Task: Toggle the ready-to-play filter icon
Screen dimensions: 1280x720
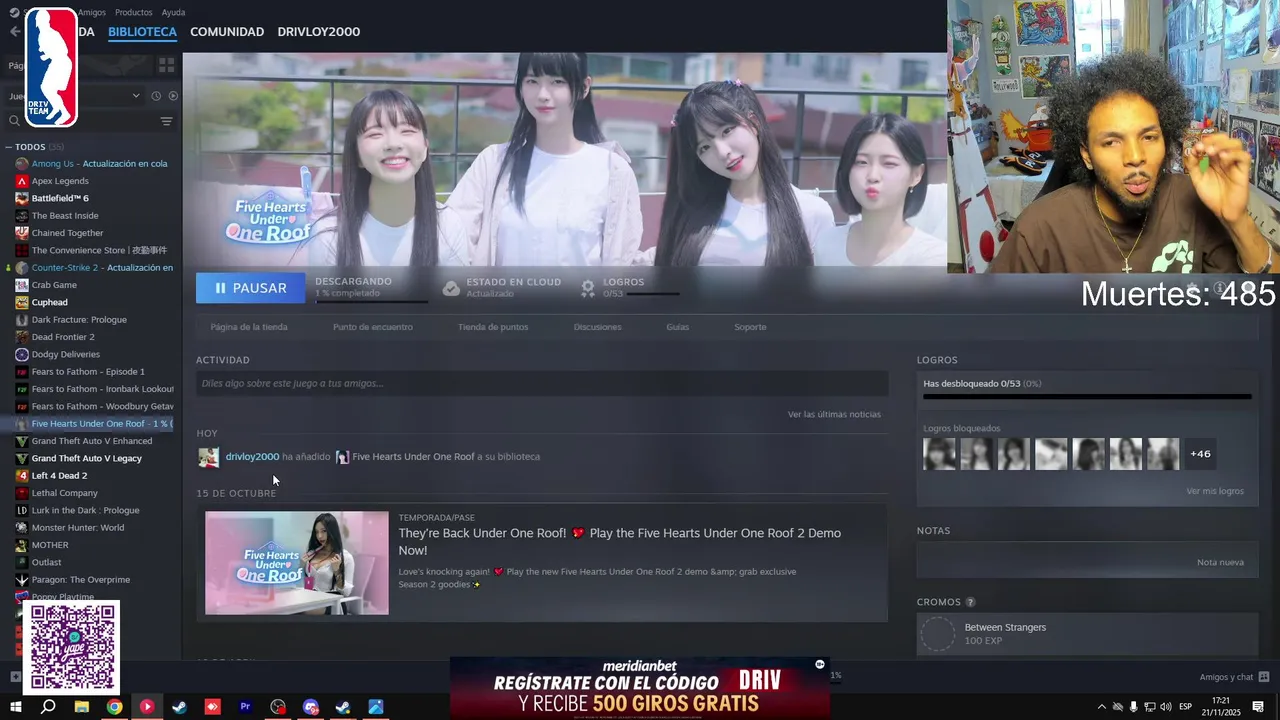Action: (x=173, y=96)
